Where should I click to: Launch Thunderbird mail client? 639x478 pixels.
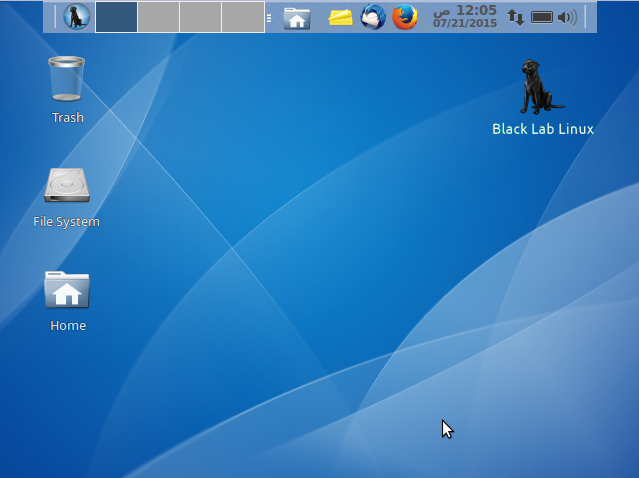[373, 17]
